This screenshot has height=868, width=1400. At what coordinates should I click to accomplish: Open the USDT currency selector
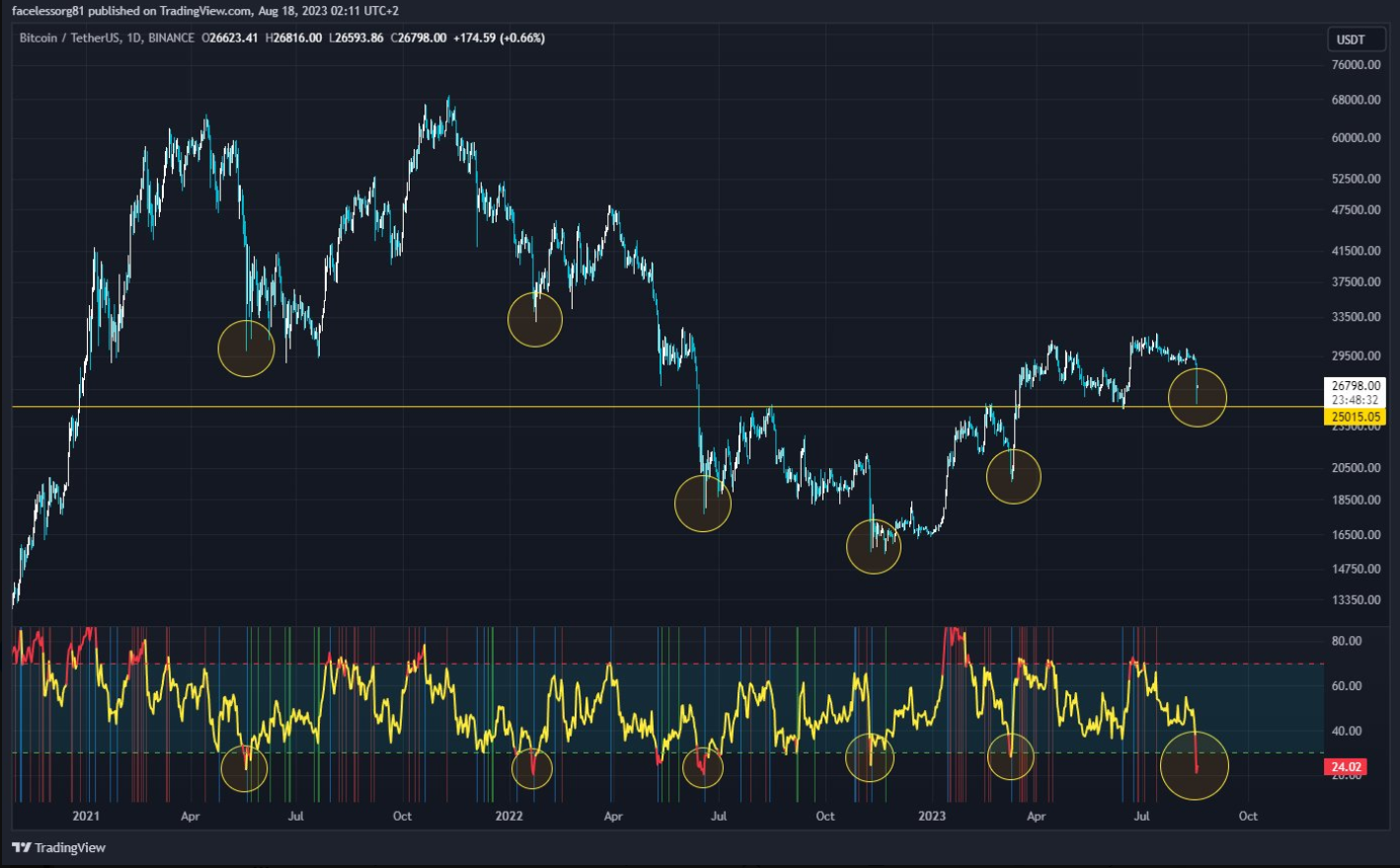tap(1355, 39)
